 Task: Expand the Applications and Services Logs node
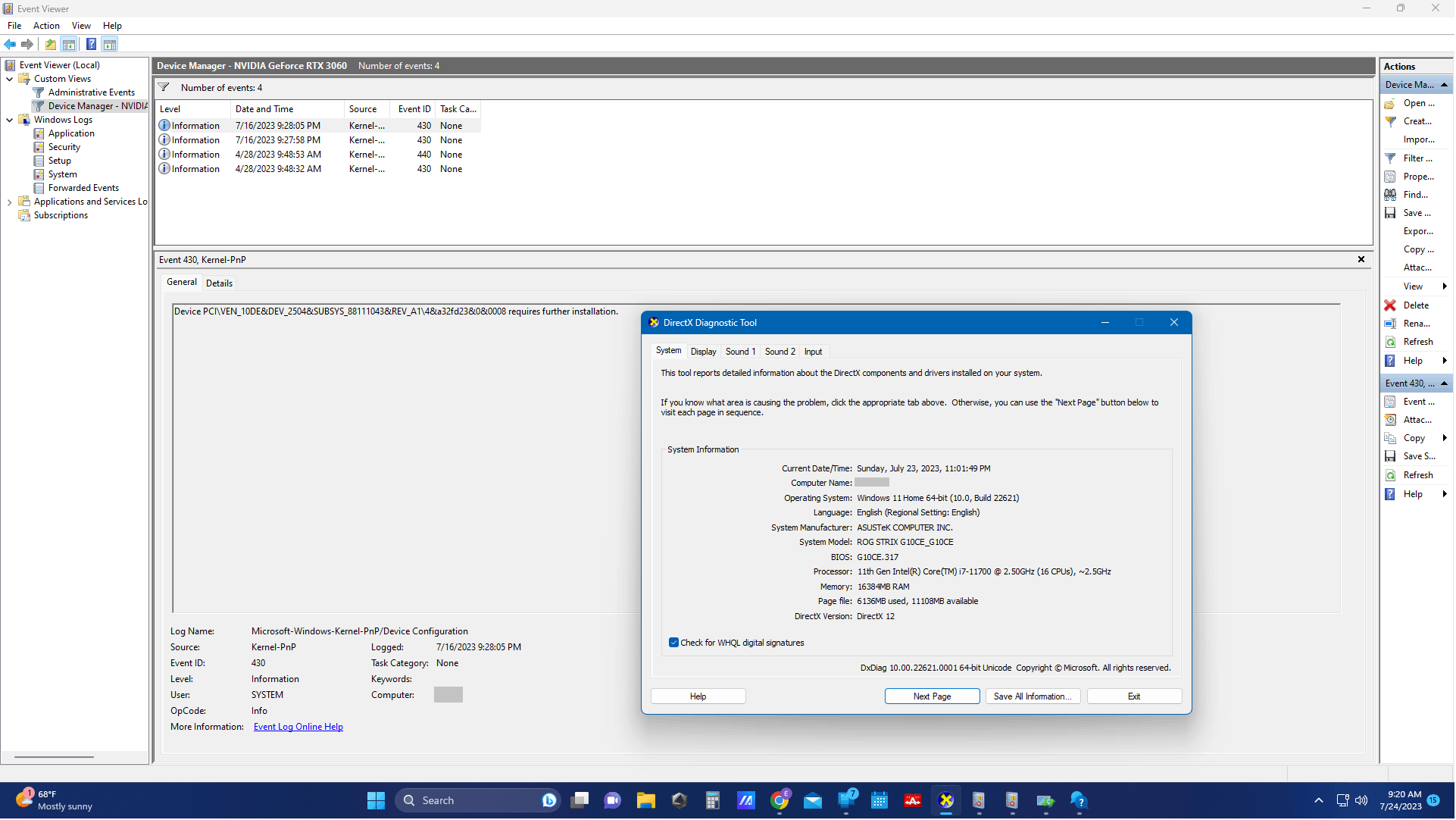coord(8,201)
